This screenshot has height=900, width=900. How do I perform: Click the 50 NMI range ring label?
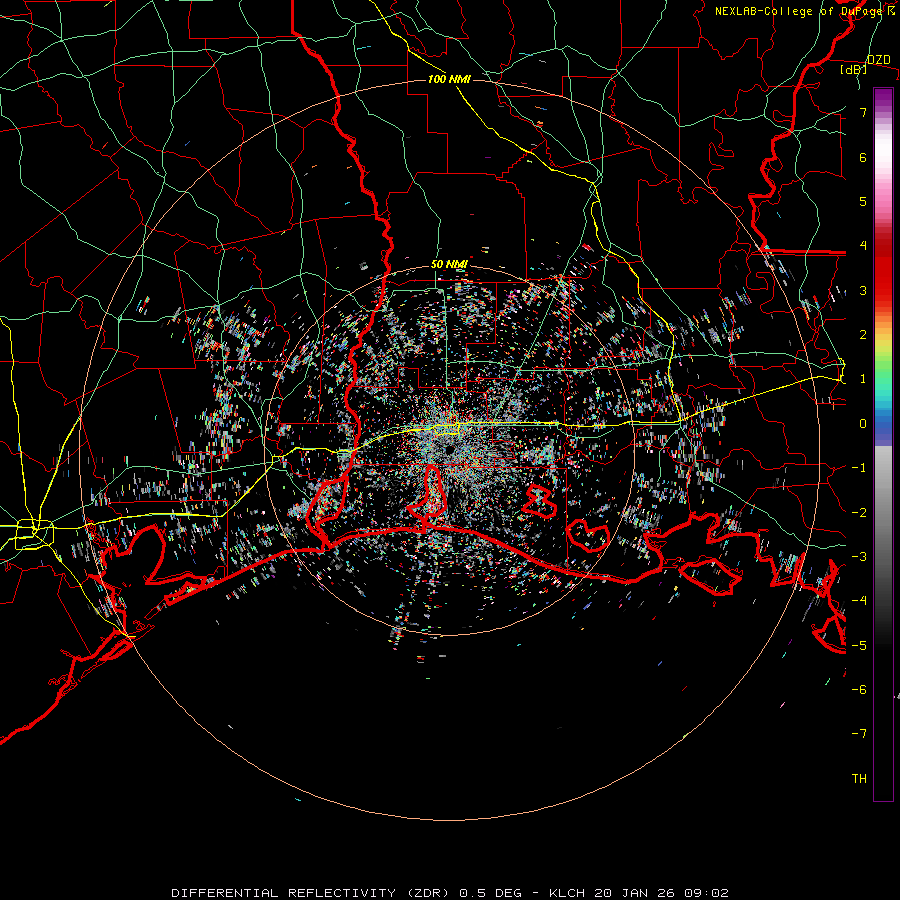point(449,264)
